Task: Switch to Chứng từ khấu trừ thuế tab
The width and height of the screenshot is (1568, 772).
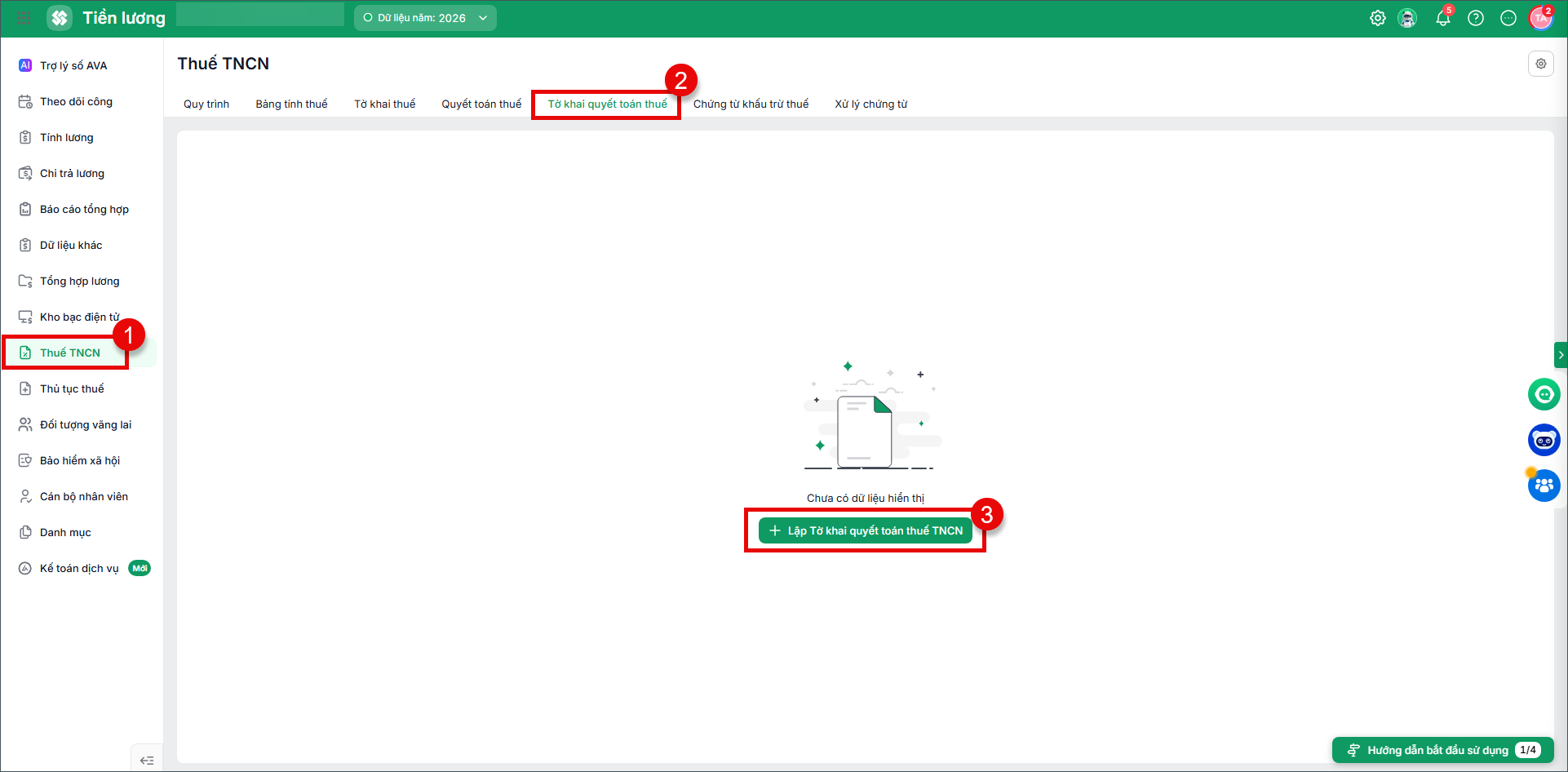Action: 751,104
